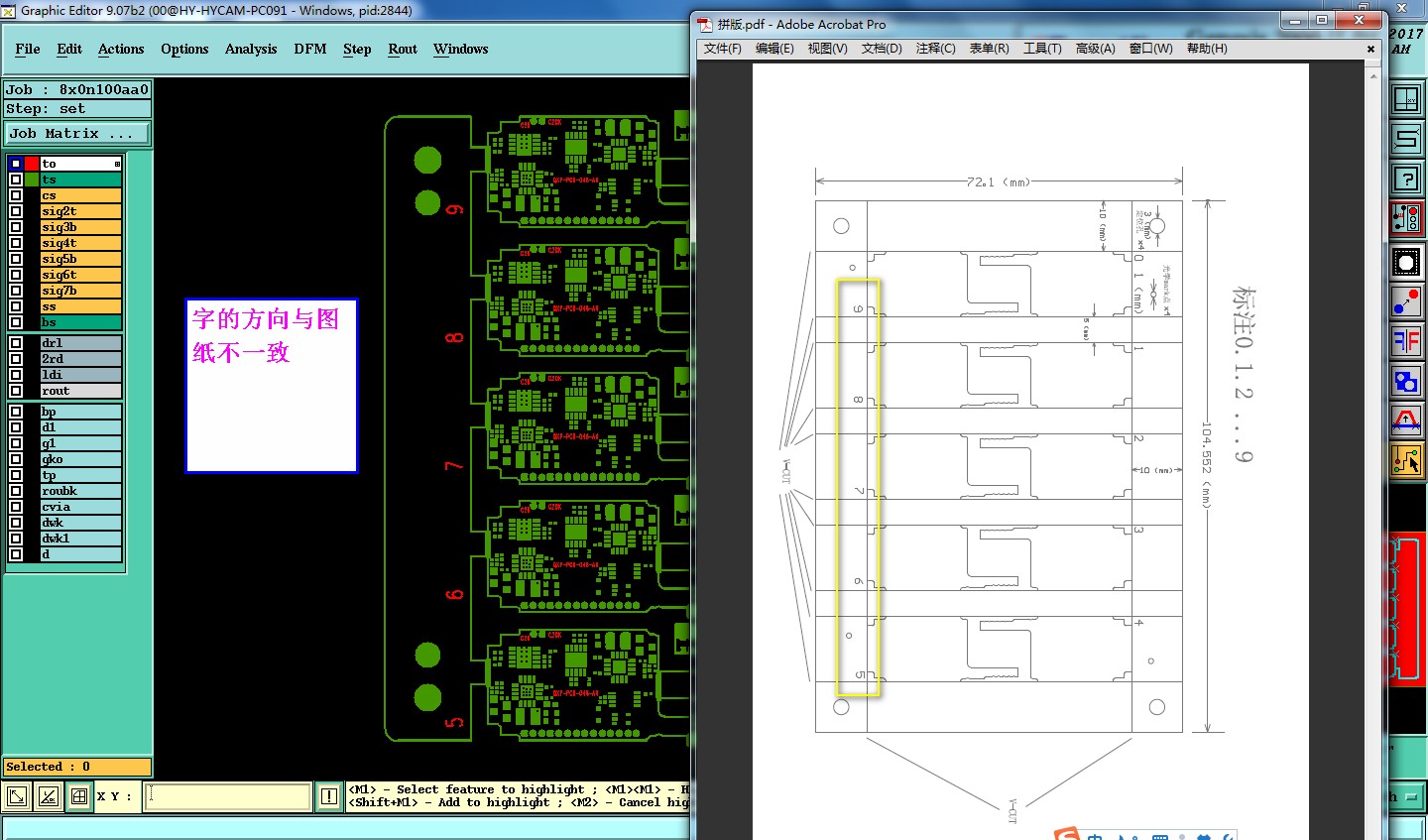The width and height of the screenshot is (1428, 840).
Task: Select the red trapezoid with arrow icon
Action: click(x=1406, y=420)
